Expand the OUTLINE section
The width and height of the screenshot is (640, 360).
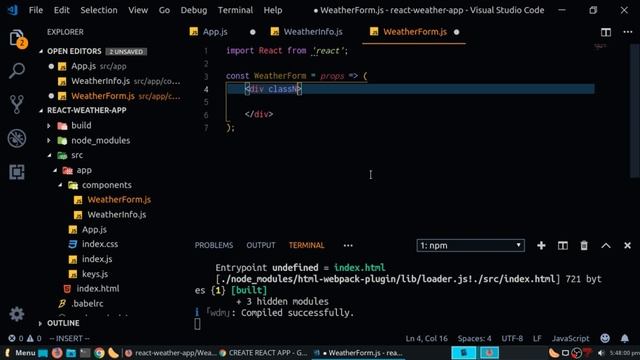(63, 323)
